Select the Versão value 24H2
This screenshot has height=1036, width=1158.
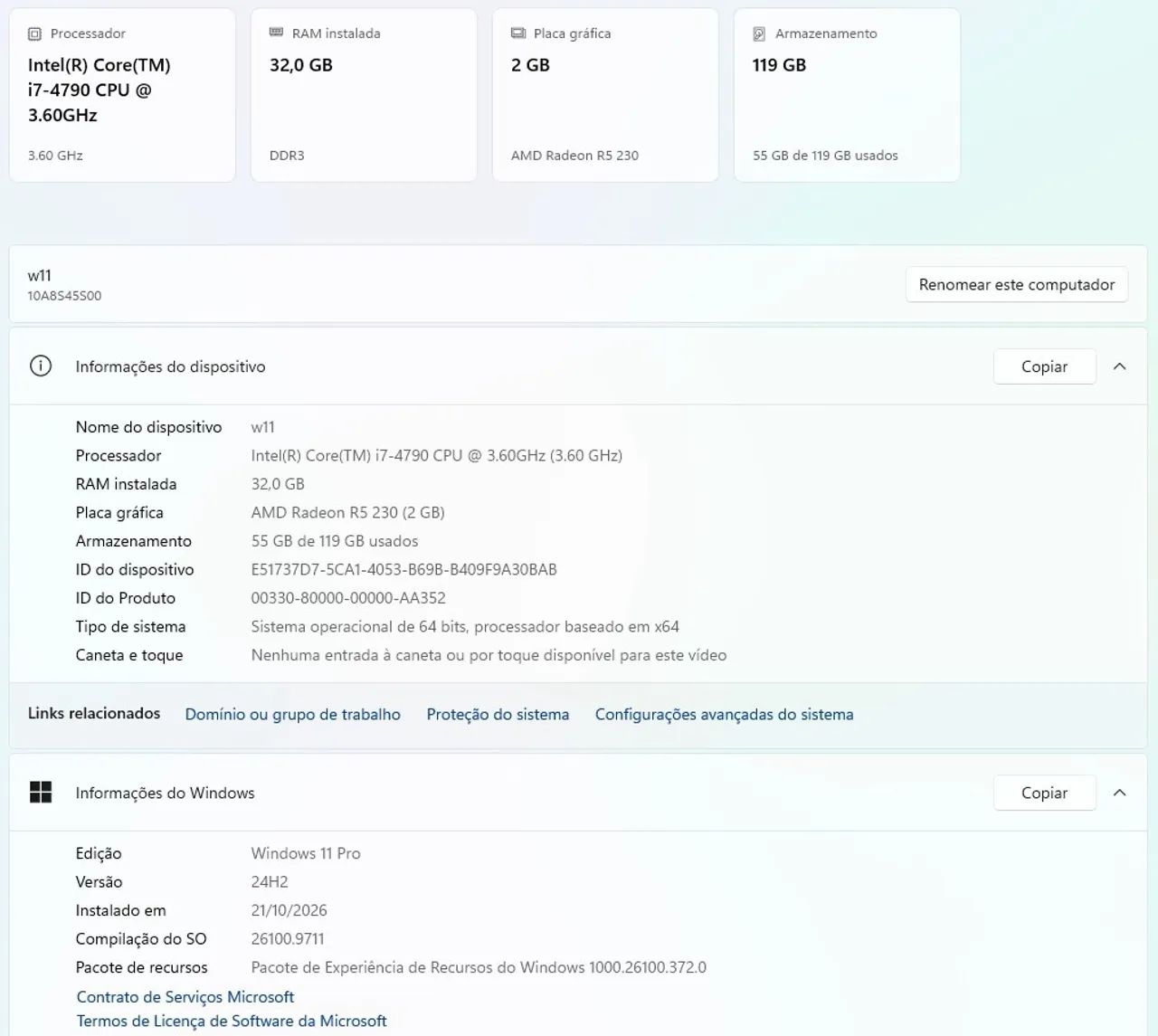270,882
